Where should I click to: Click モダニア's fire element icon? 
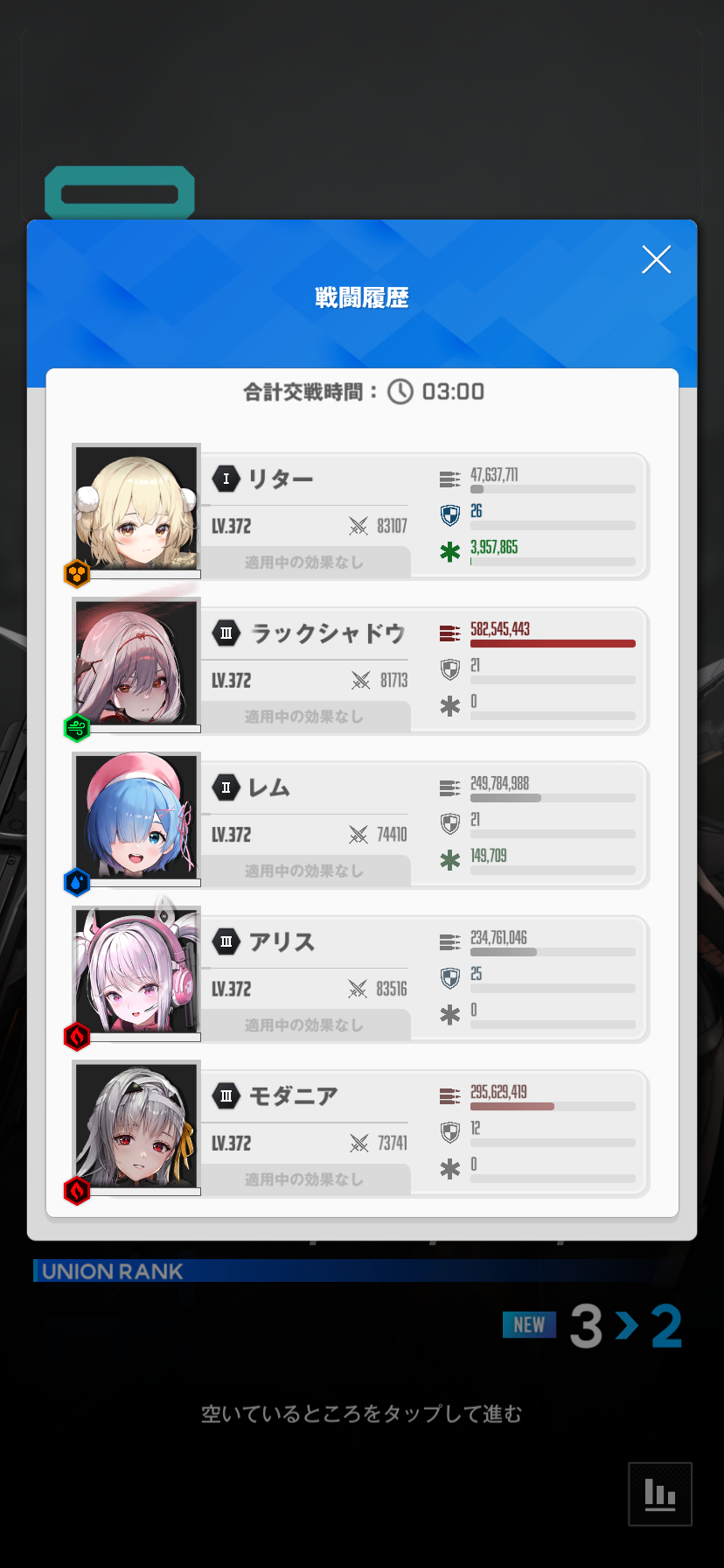pos(77,1190)
